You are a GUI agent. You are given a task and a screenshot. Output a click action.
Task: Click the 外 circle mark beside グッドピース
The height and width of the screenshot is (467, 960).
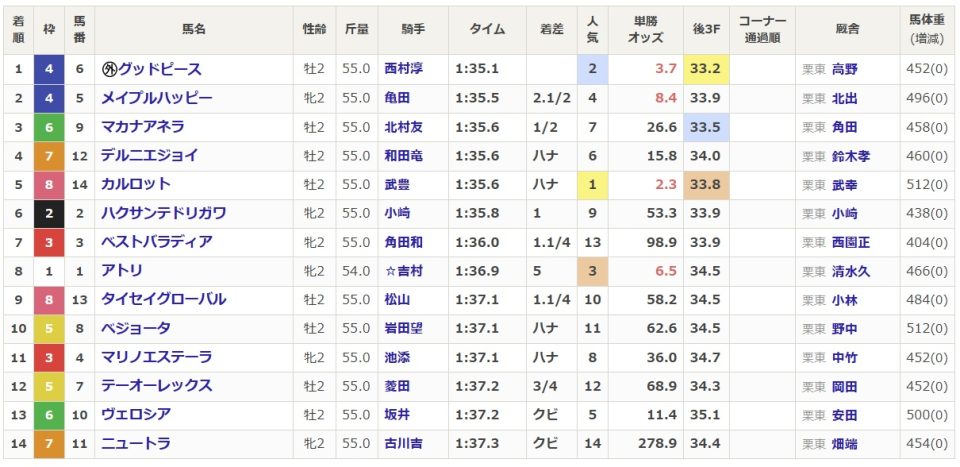(x=109, y=70)
